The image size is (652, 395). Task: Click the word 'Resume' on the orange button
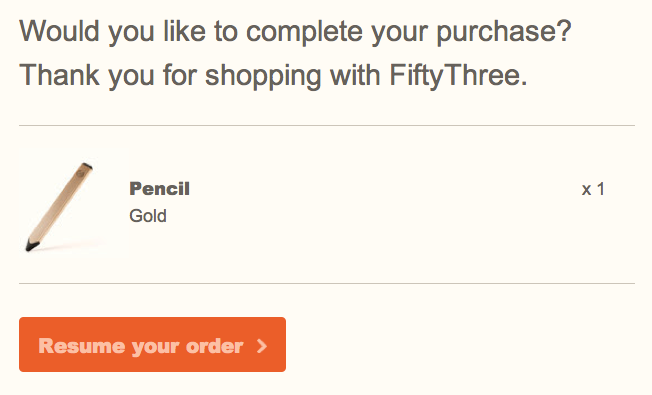coord(82,346)
